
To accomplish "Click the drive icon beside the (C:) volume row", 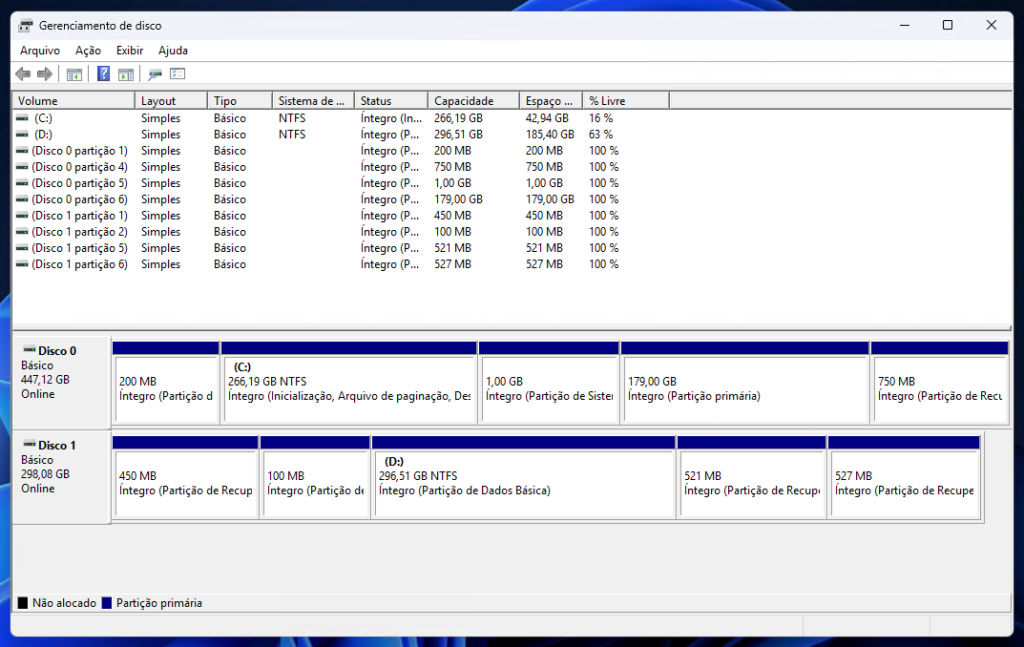I will click(x=23, y=118).
